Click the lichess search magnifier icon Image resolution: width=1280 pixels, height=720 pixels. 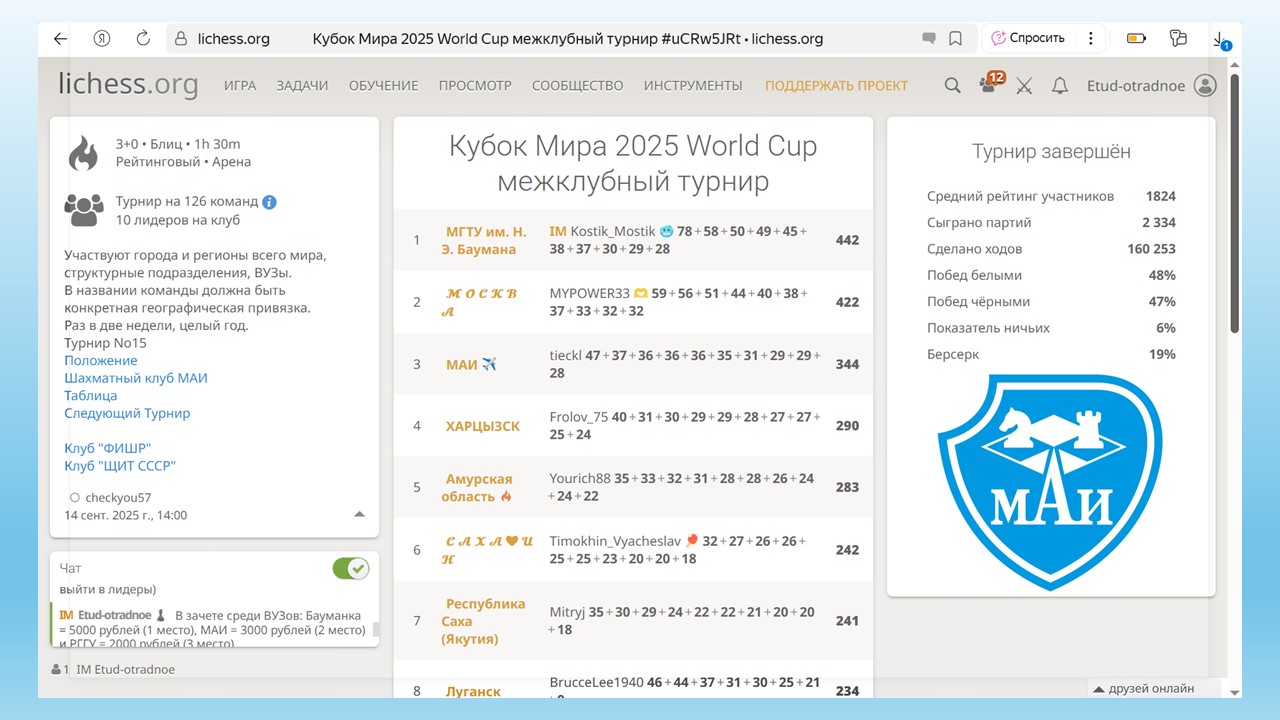pyautogui.click(x=953, y=86)
